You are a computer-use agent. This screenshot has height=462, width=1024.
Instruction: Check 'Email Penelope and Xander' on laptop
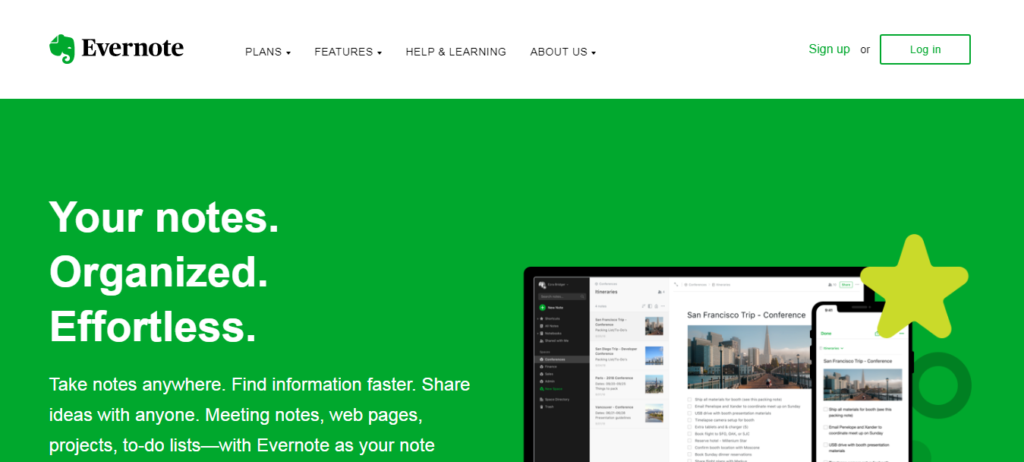[690, 406]
